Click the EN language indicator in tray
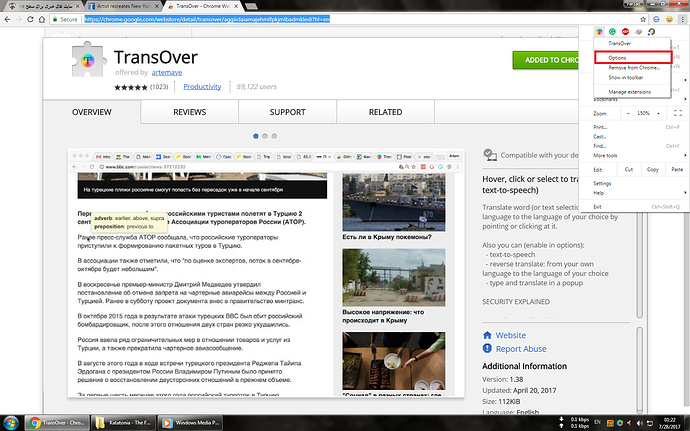This screenshot has height=431, width=690. click(598, 423)
